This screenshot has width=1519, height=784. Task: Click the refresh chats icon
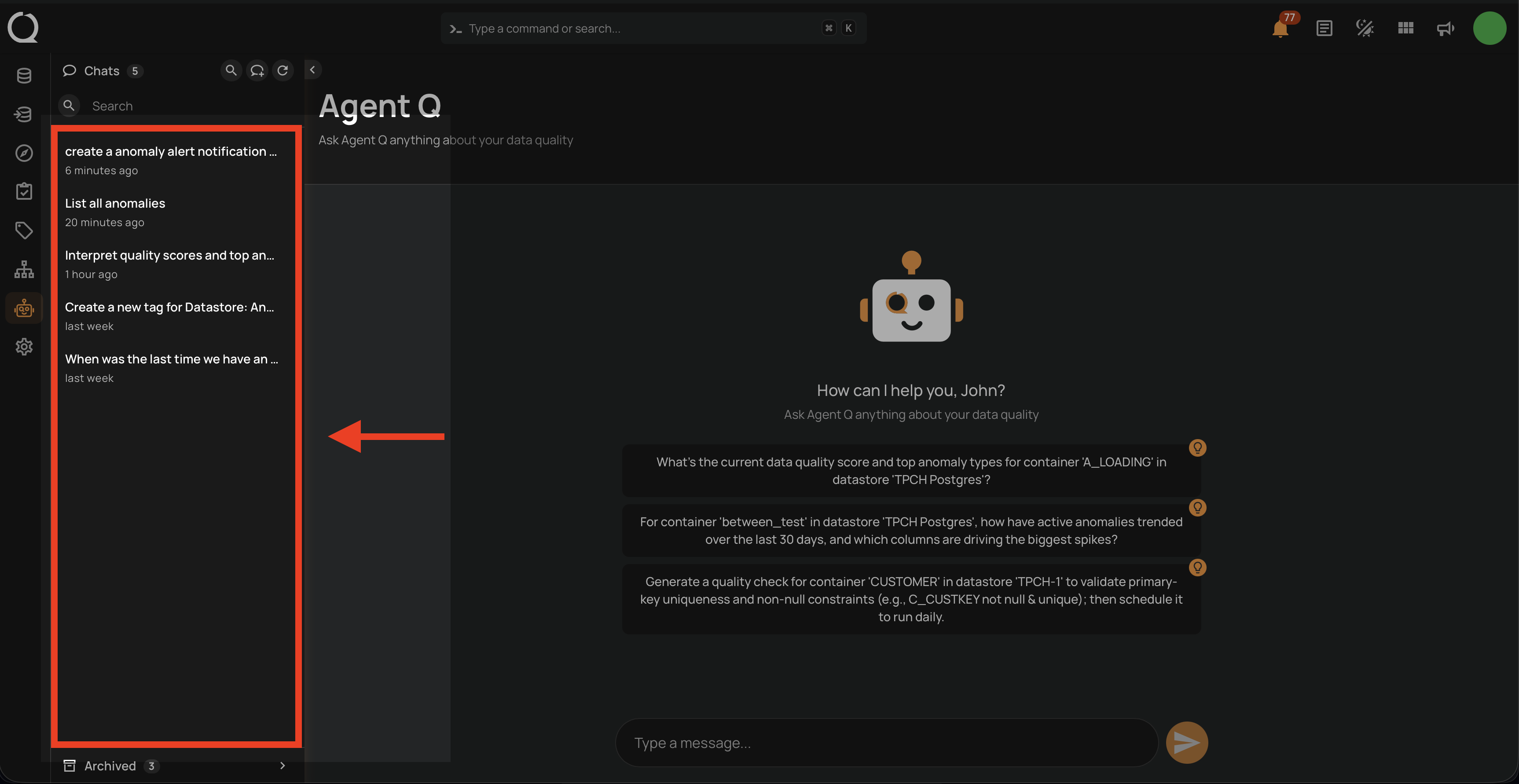pos(283,71)
